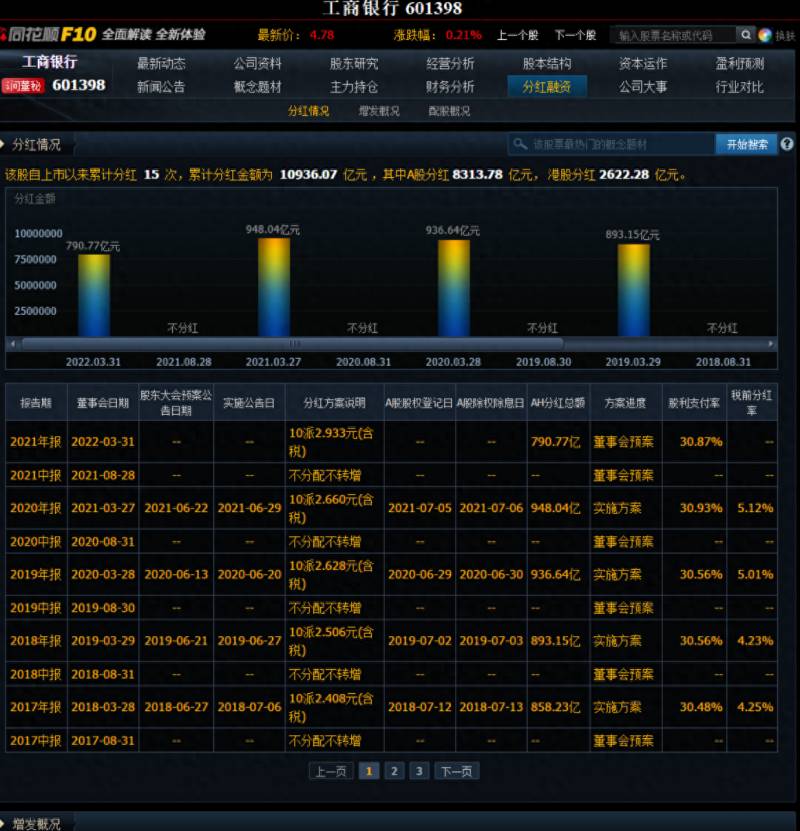Click the 948.04亿元 bar in chart

point(274,287)
